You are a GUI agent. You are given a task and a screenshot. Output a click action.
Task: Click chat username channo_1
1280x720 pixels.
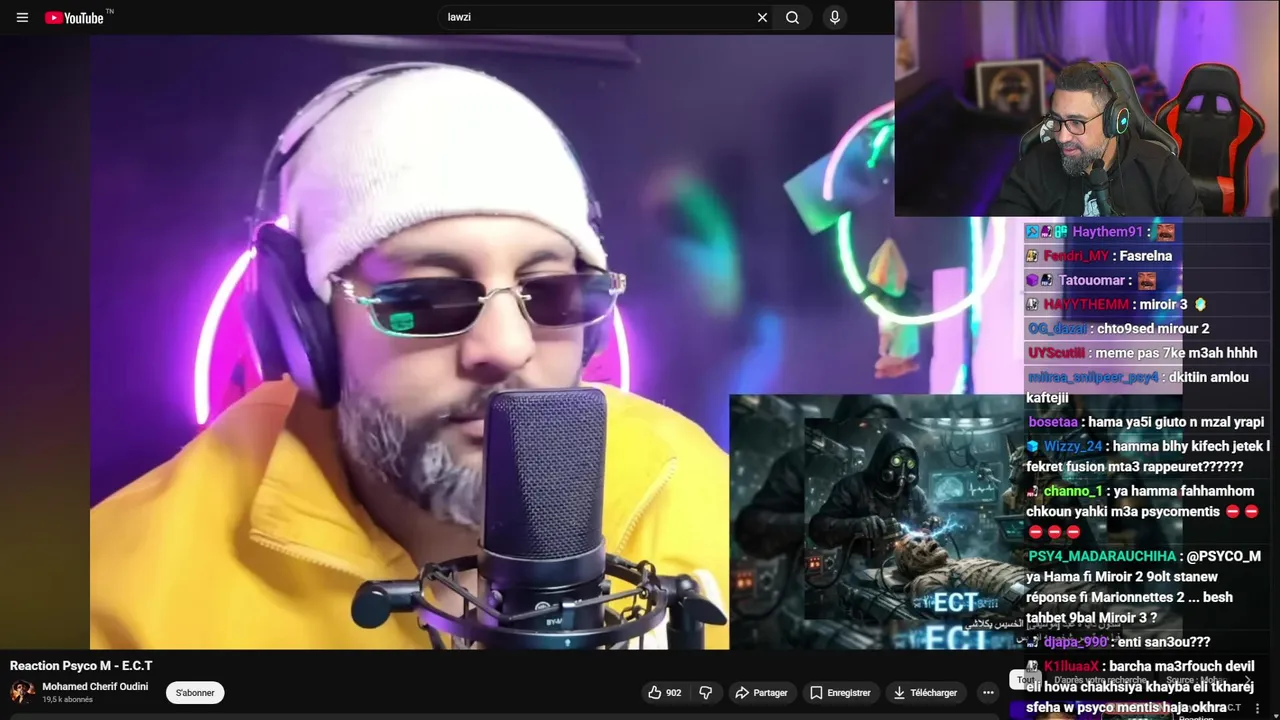pyautogui.click(x=1072, y=491)
